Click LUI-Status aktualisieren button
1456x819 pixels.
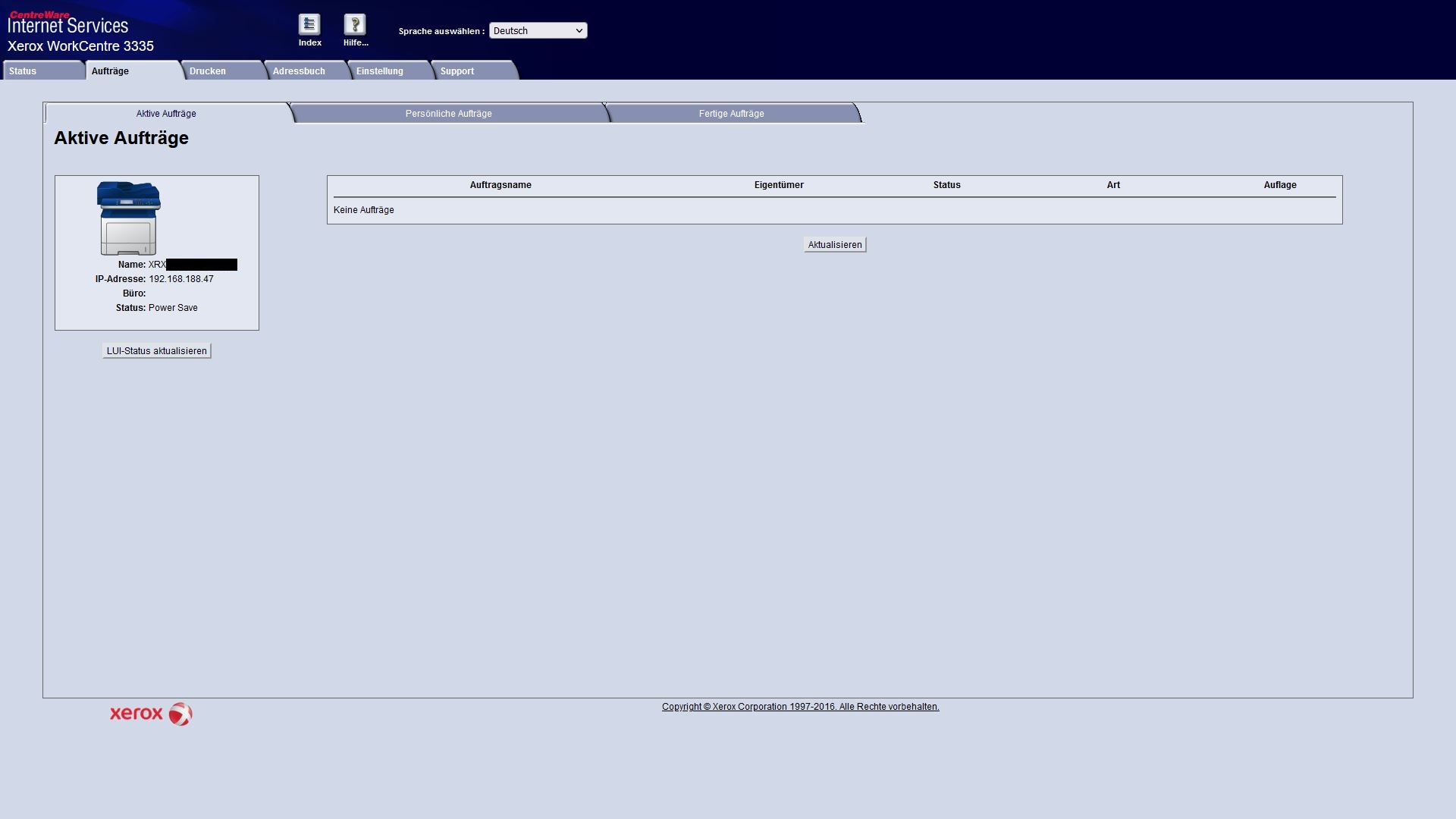pos(157,351)
